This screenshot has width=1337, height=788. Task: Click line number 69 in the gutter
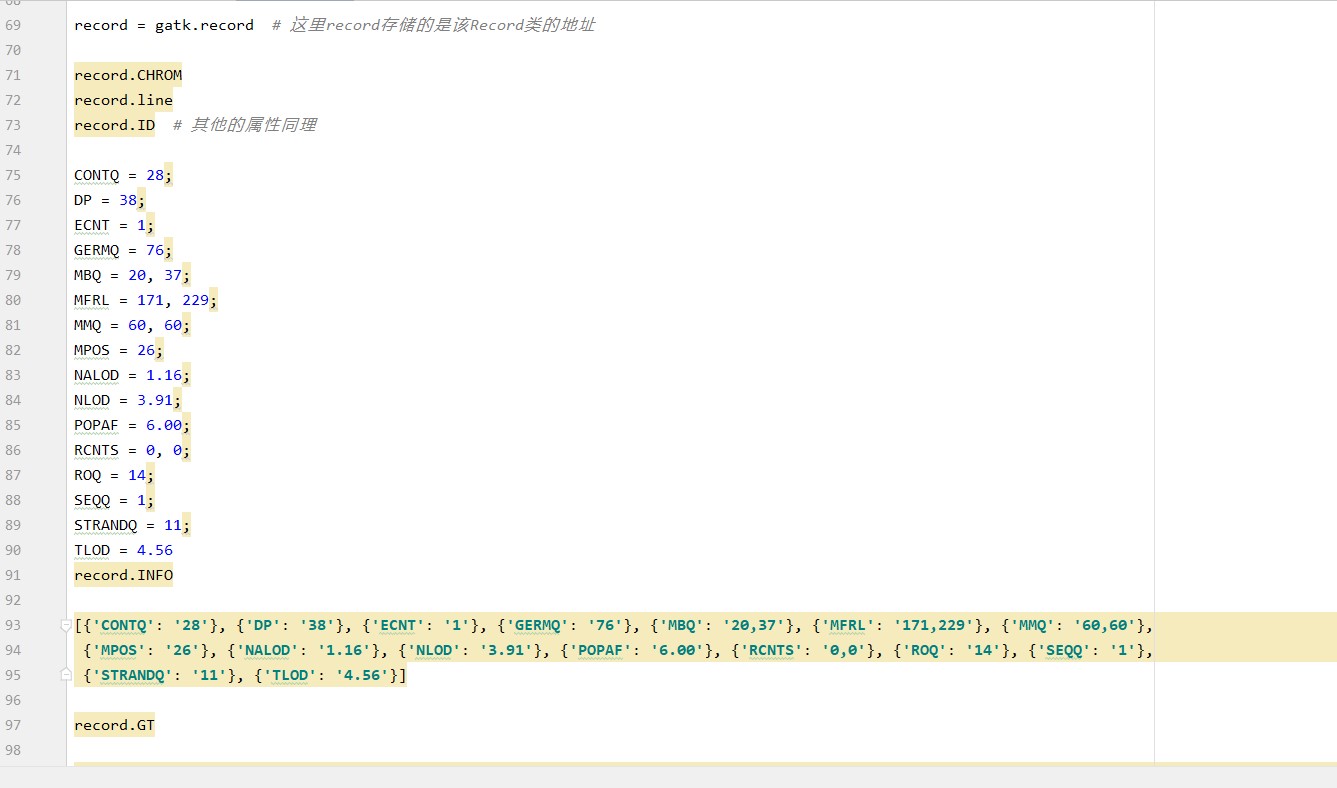point(13,25)
